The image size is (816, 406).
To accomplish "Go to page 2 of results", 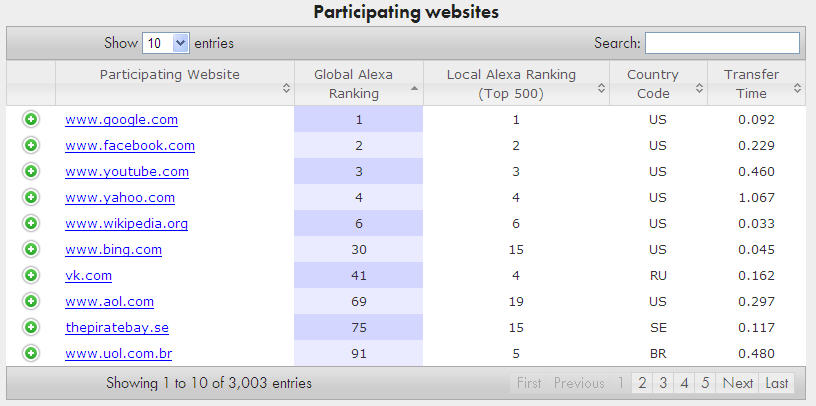I will click(x=642, y=383).
